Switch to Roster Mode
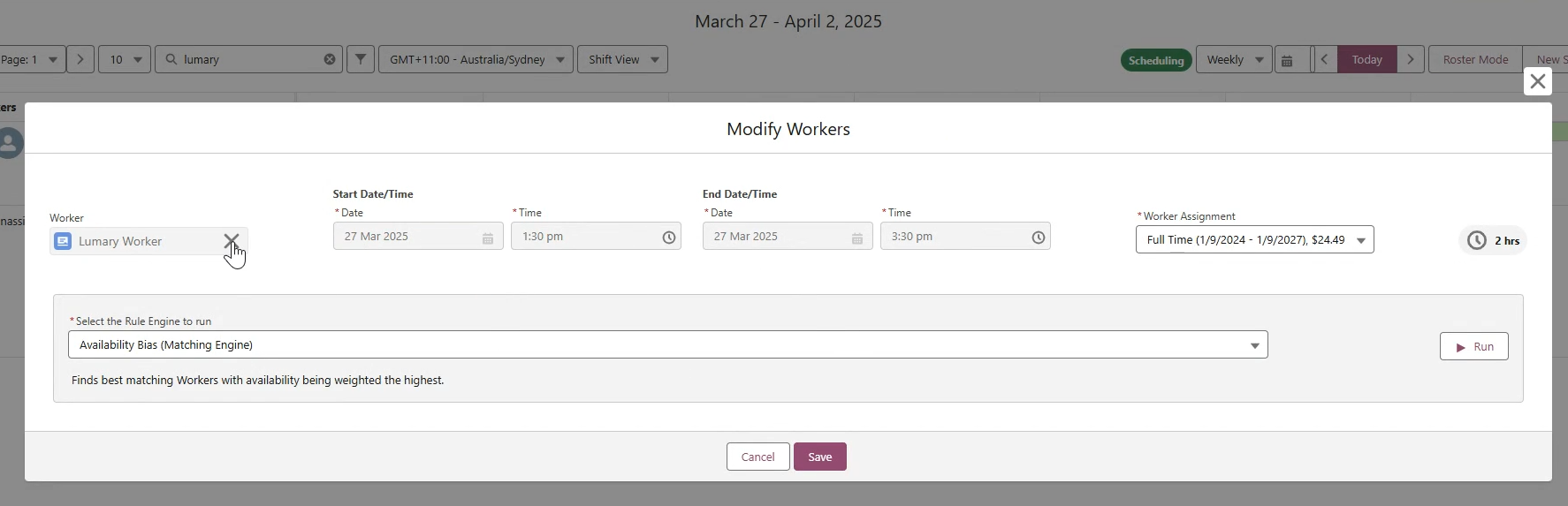 point(1475,59)
